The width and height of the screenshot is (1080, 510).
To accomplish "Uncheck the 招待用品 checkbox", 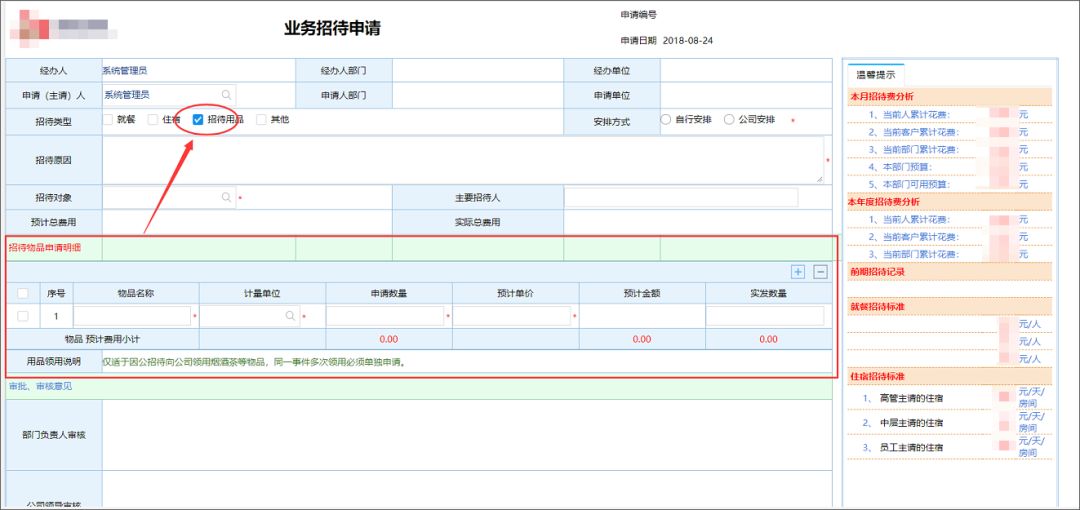I will pos(198,119).
